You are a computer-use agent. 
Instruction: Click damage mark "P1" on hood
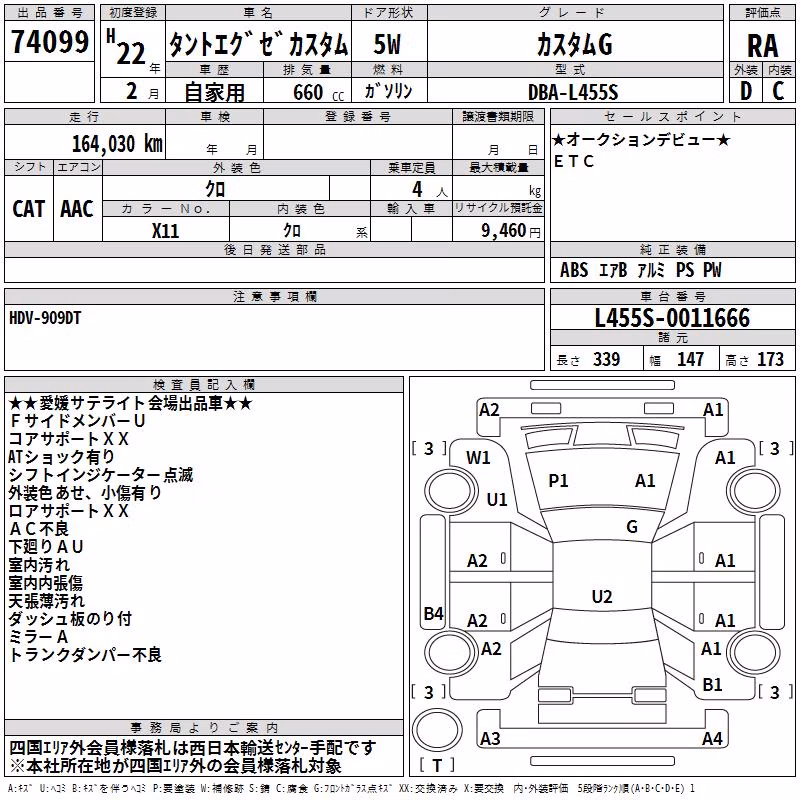click(558, 481)
